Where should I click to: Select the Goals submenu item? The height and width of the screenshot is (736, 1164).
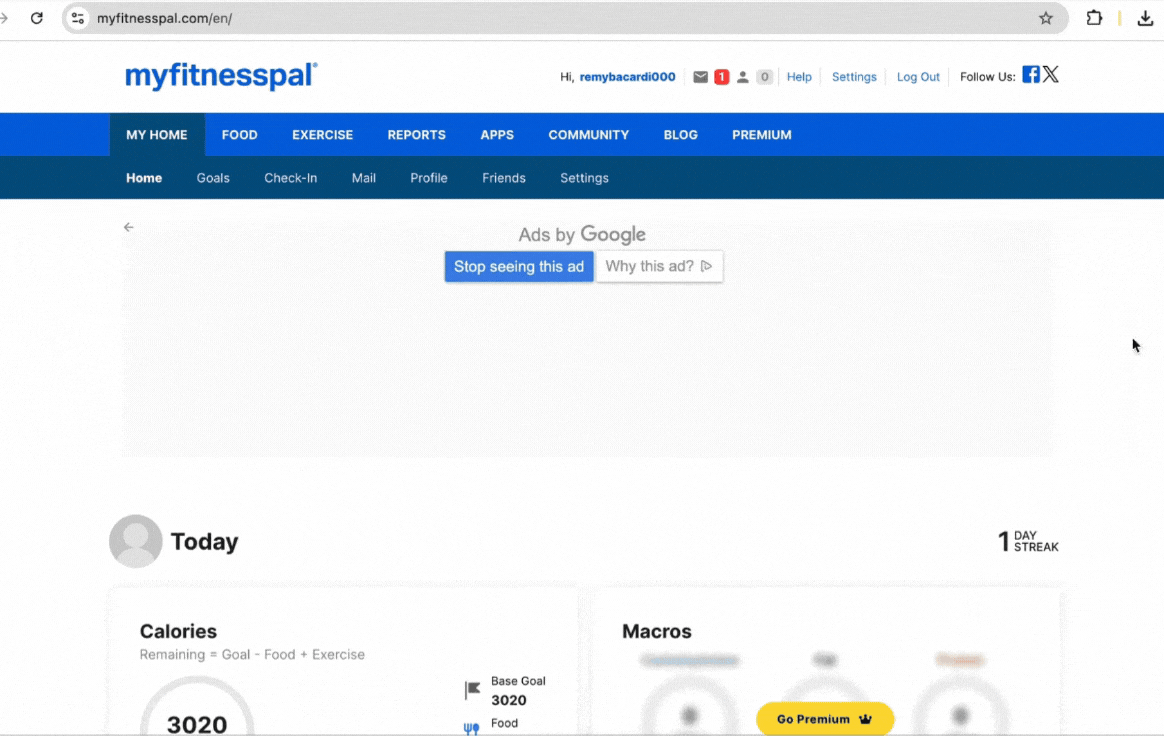click(213, 178)
